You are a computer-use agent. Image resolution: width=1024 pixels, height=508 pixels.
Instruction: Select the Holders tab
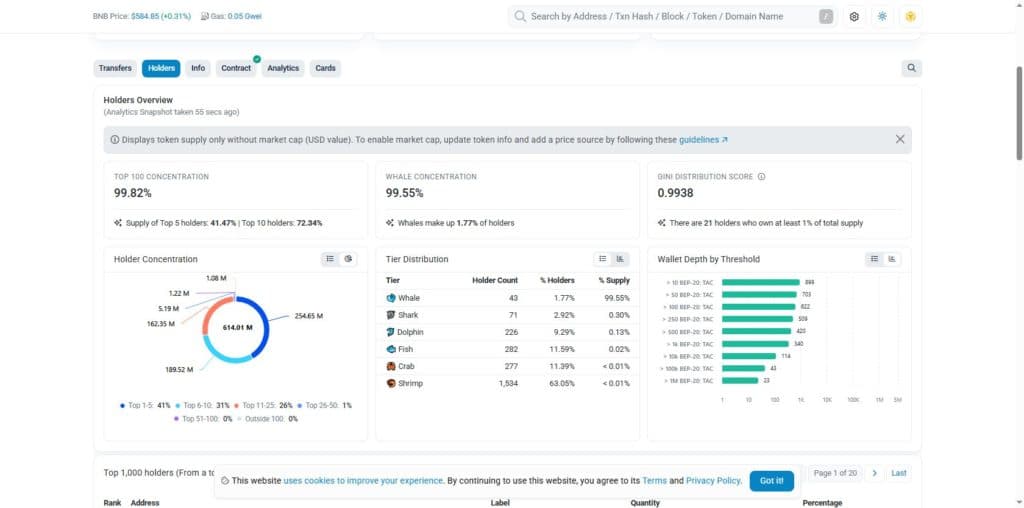pos(161,68)
